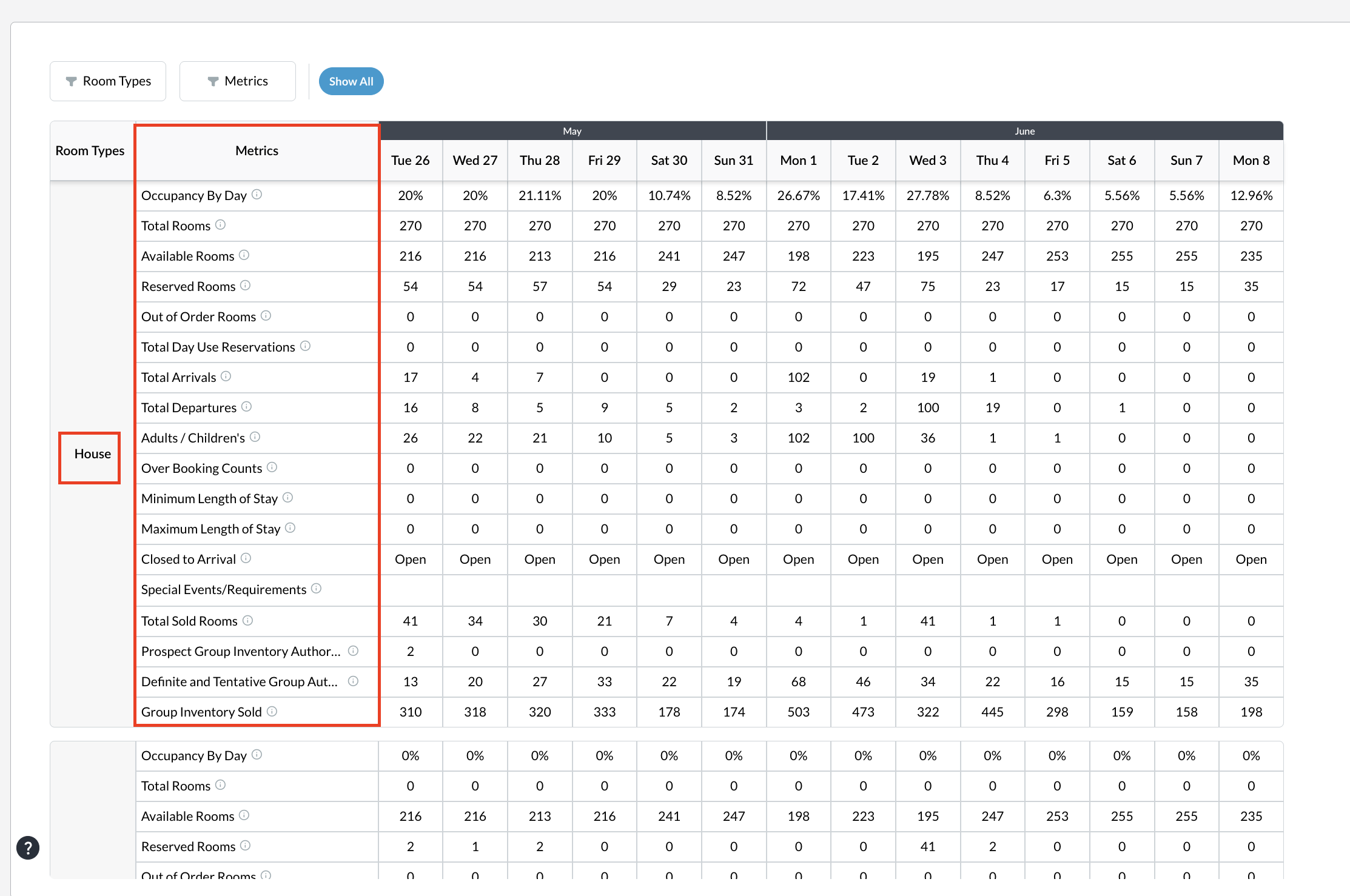Select the Tue 26 date column header
This screenshot has height=896, width=1350.
tap(410, 161)
